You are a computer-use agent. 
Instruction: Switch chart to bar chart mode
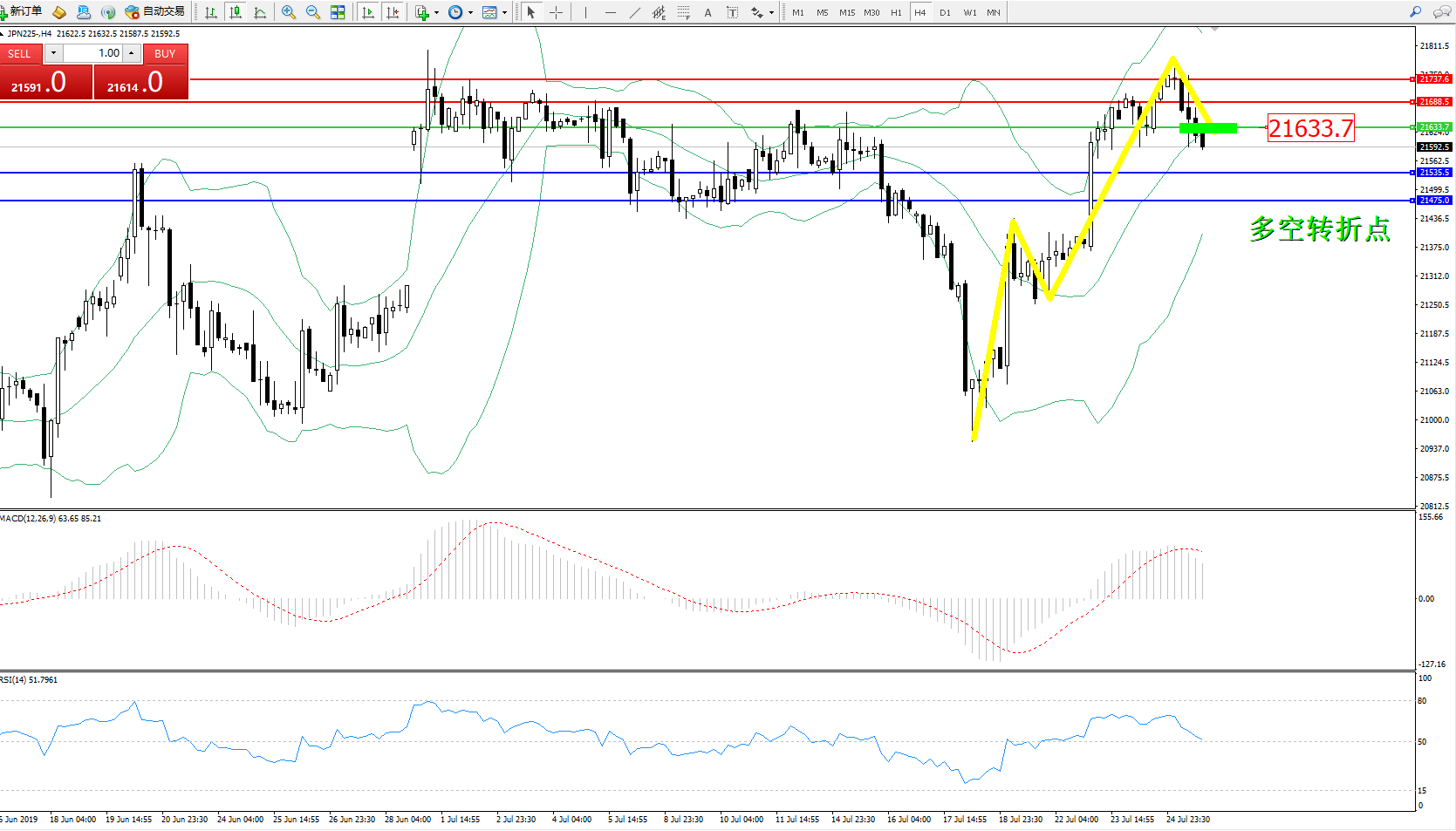[x=211, y=12]
